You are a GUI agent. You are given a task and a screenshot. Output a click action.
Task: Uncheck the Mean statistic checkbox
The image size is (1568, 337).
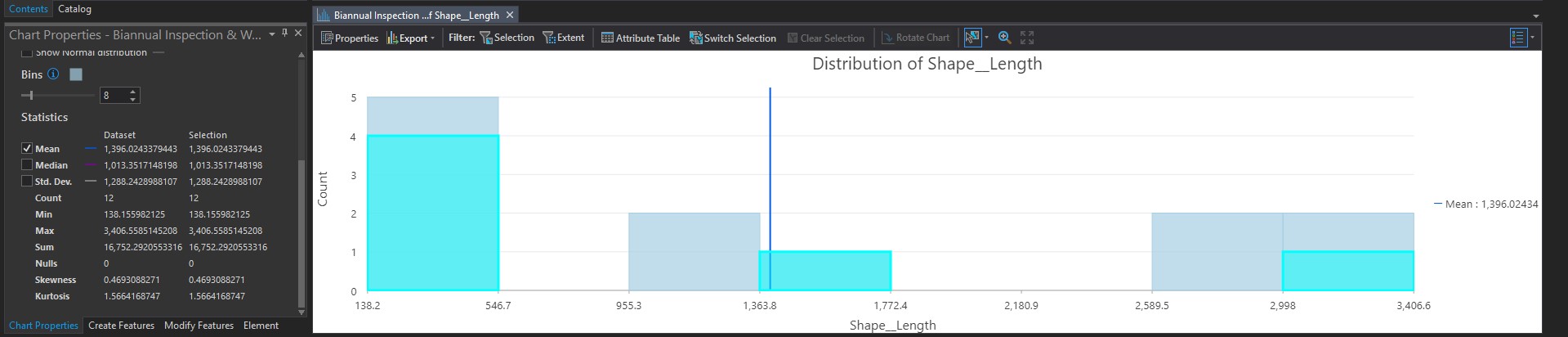(27, 149)
